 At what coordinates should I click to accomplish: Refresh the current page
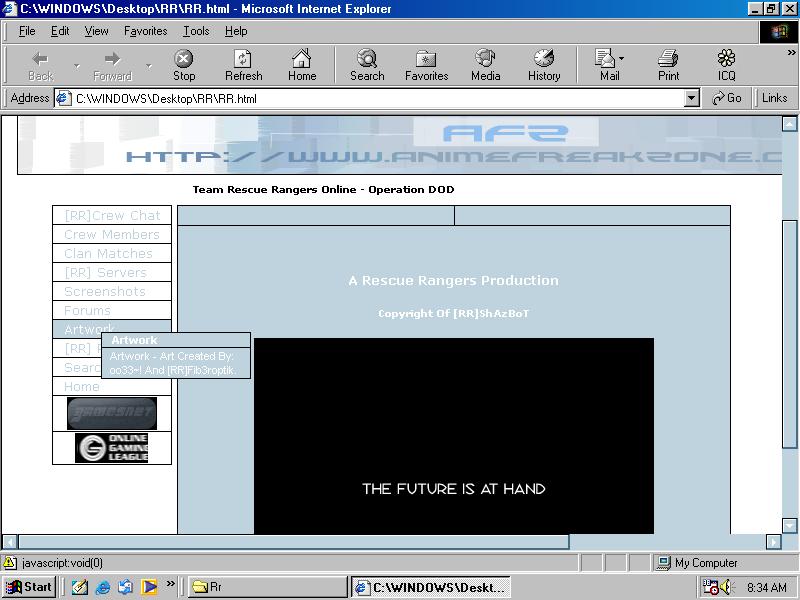pos(243,65)
